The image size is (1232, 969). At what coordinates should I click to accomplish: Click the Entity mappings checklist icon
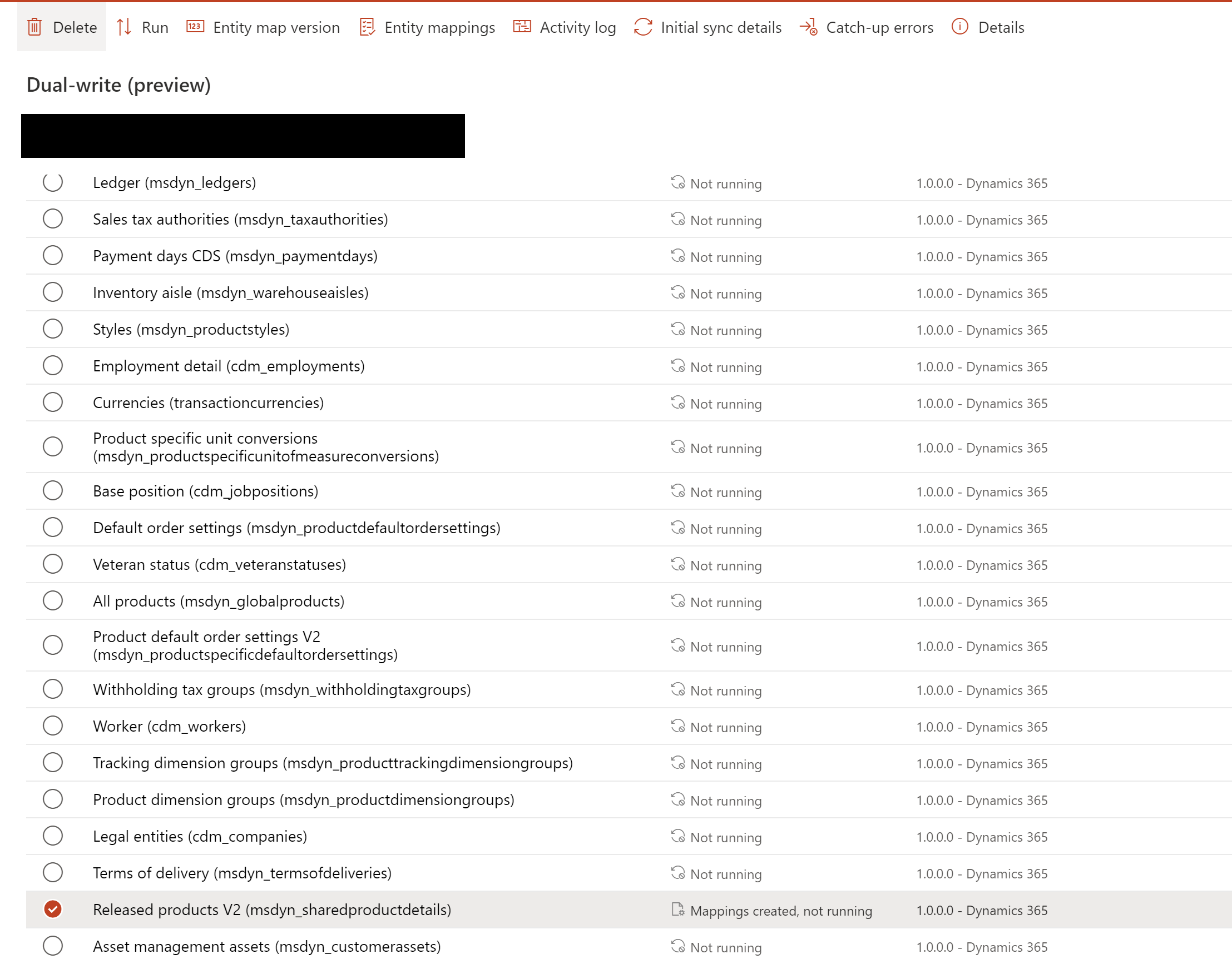tap(367, 27)
